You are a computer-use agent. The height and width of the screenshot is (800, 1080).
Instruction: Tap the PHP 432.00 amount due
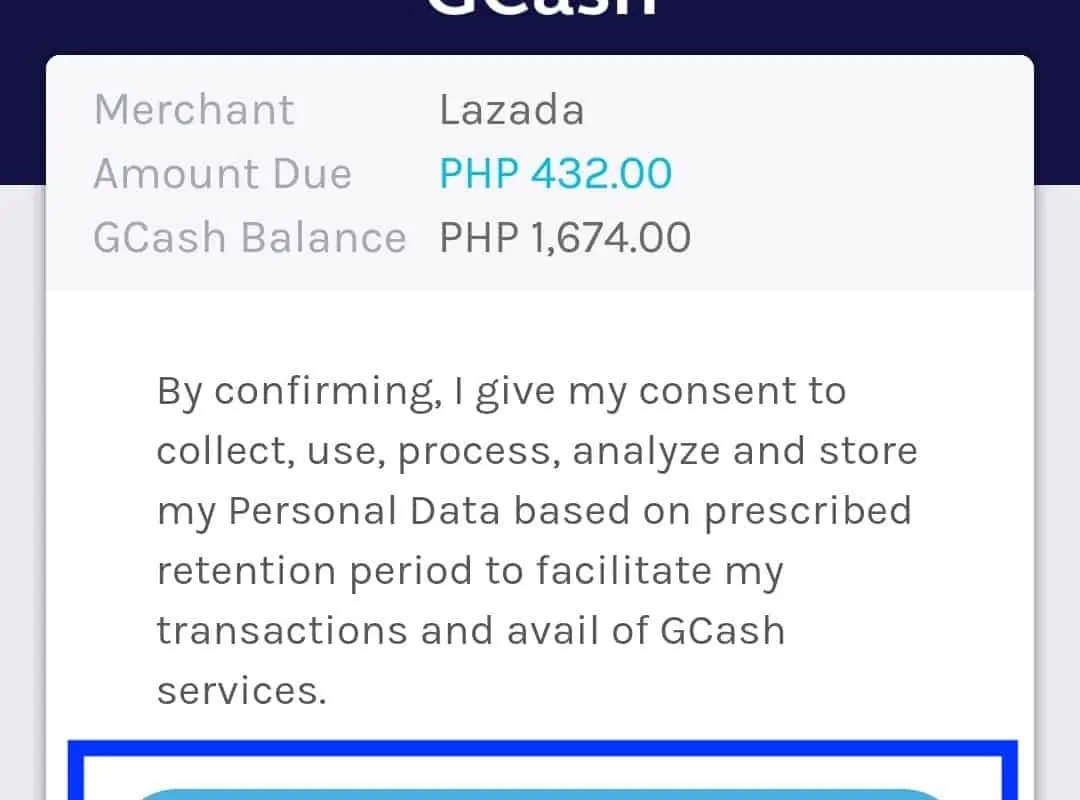555,174
